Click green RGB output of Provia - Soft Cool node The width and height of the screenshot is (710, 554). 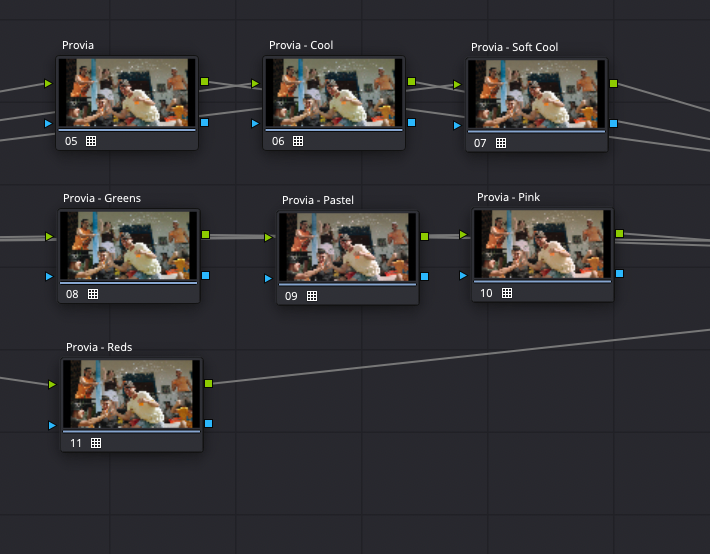point(613,83)
